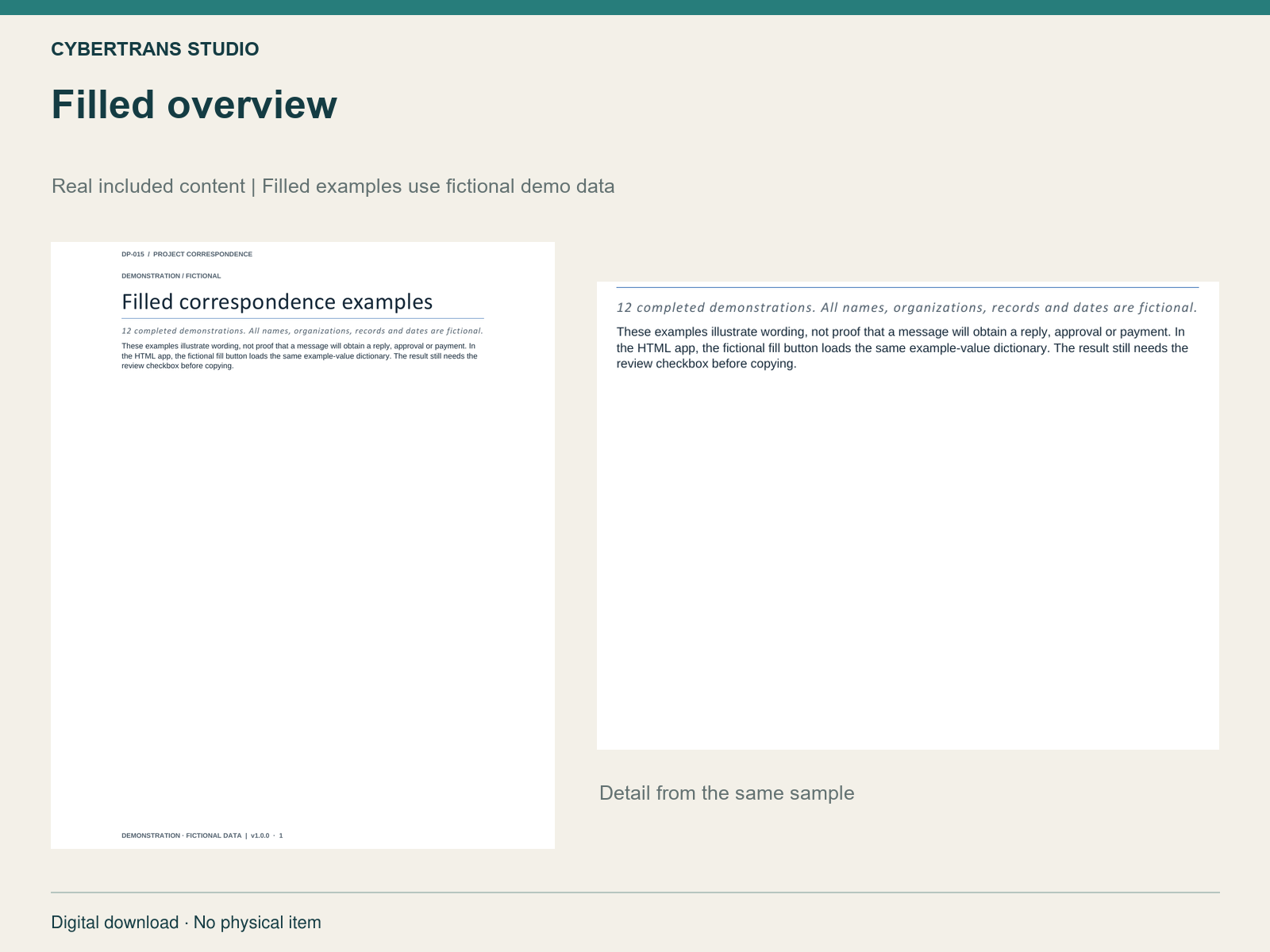Click the "CYBERTRANS STUDIO" brand heading
Viewport: 1270px width, 952px height.
point(155,49)
